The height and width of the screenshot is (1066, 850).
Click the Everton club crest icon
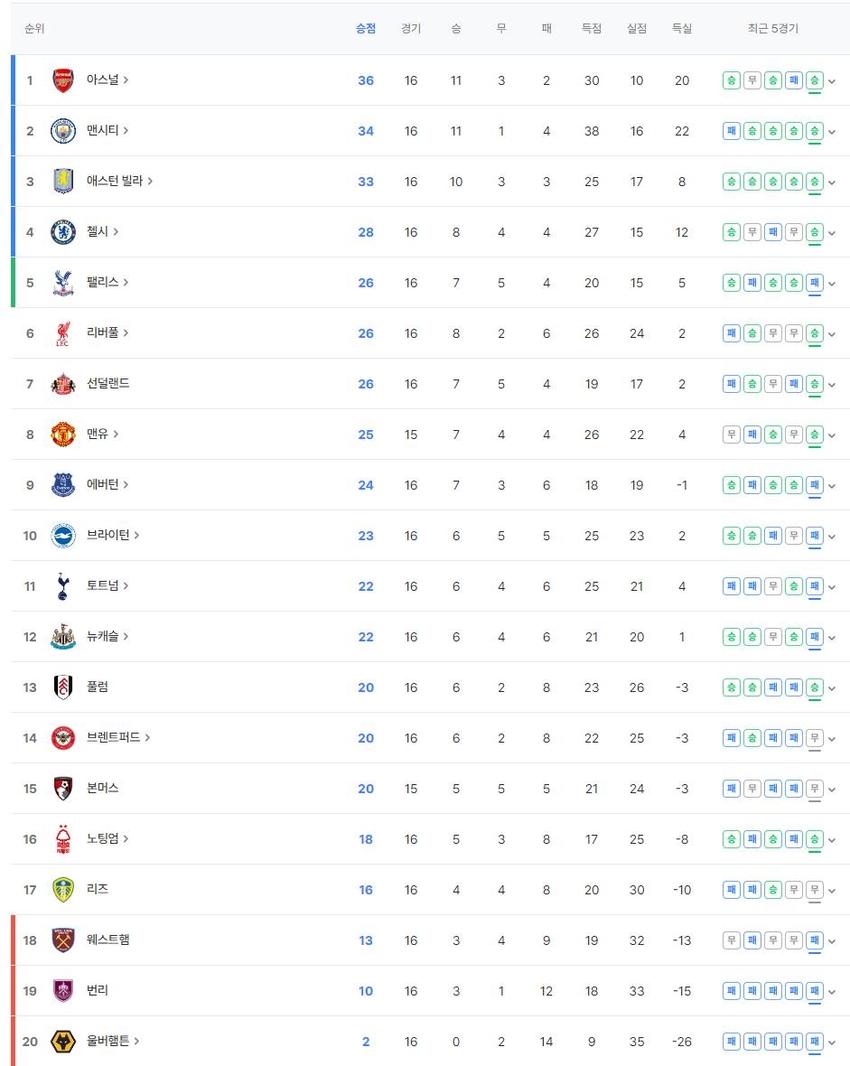pos(63,485)
